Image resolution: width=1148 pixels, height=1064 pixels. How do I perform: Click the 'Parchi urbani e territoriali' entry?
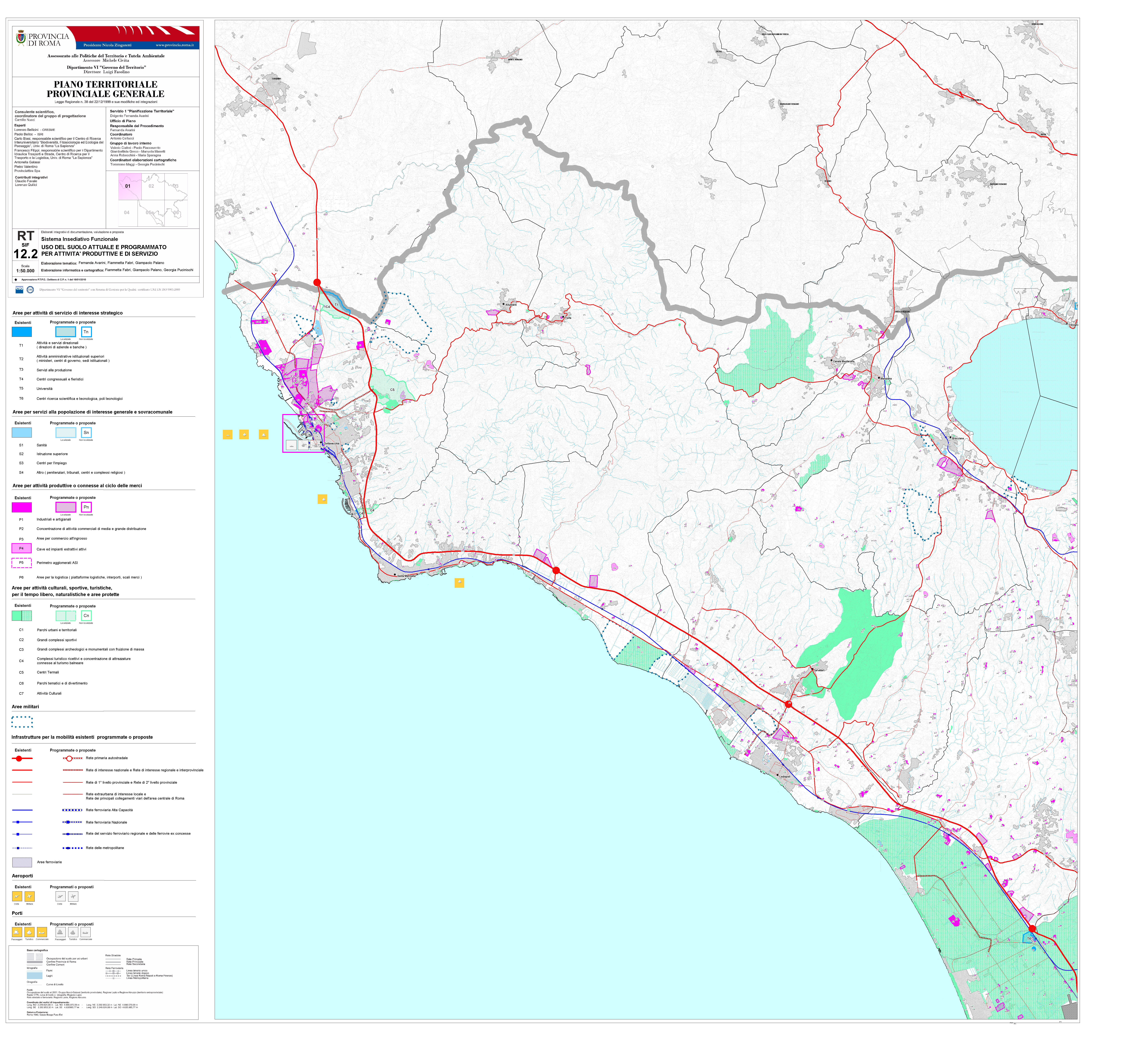[57, 630]
